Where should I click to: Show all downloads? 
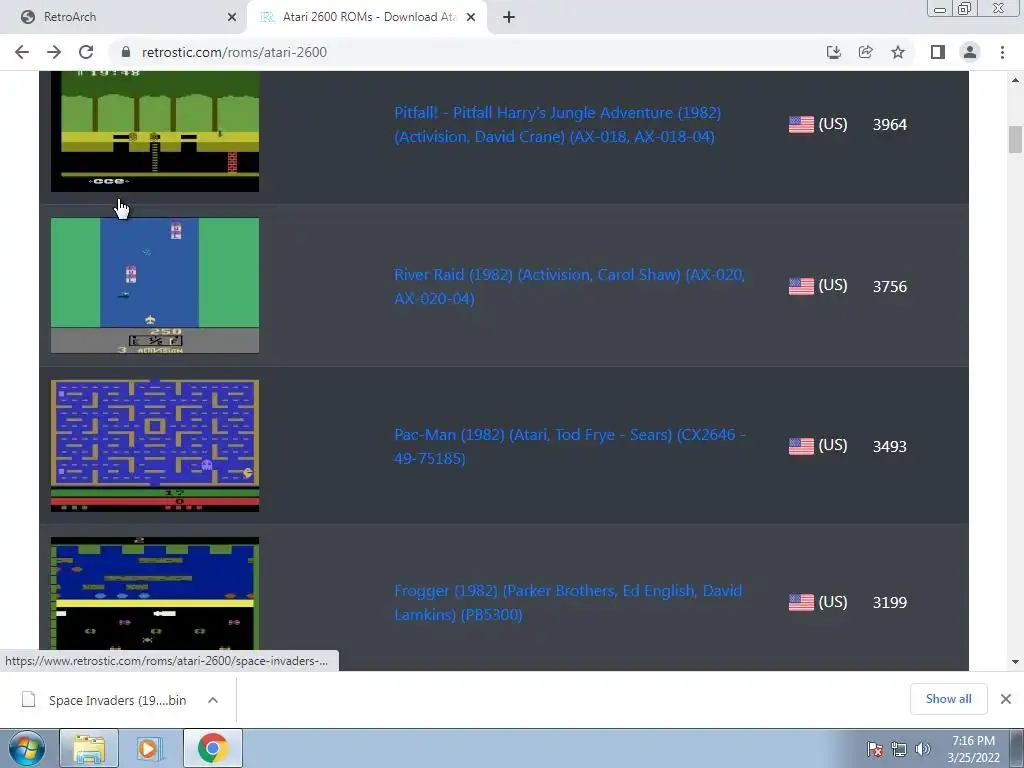click(948, 699)
